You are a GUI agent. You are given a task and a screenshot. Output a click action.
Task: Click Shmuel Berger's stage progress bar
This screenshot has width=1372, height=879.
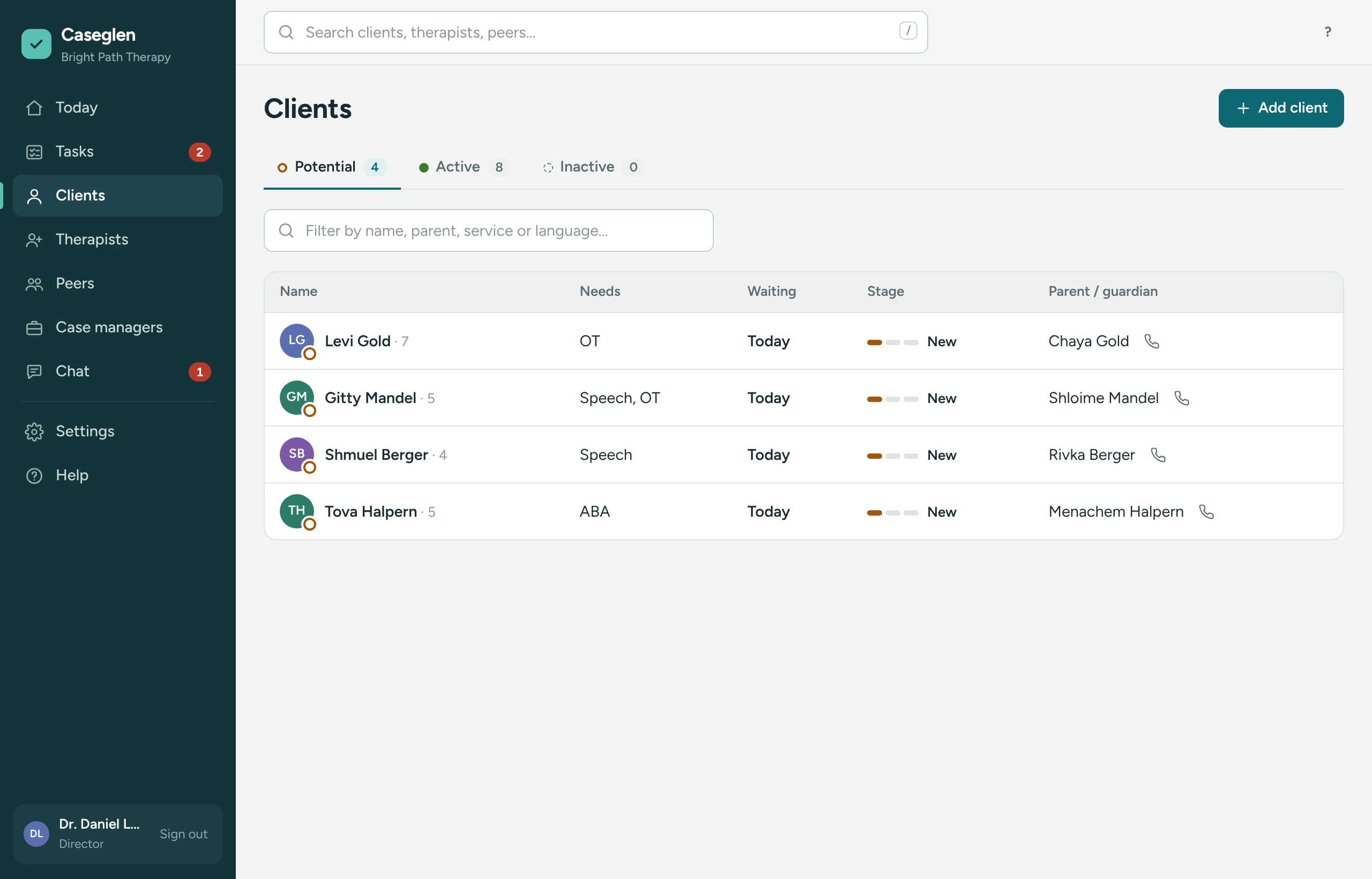point(892,456)
